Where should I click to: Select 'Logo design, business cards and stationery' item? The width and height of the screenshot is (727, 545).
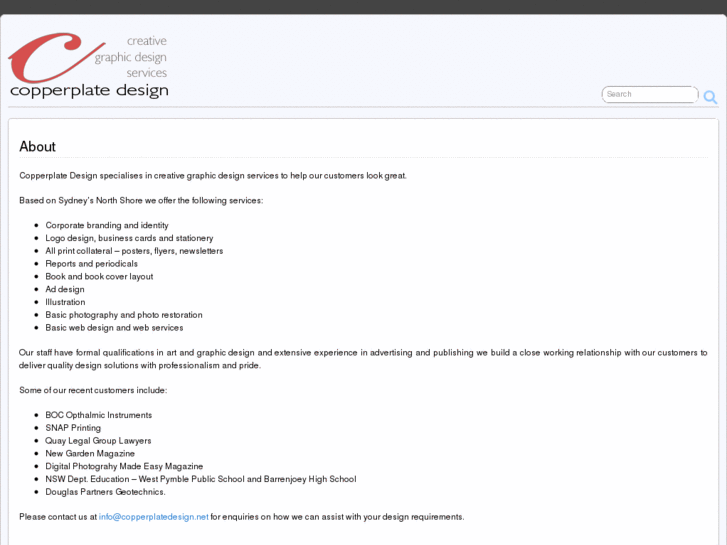coord(129,238)
